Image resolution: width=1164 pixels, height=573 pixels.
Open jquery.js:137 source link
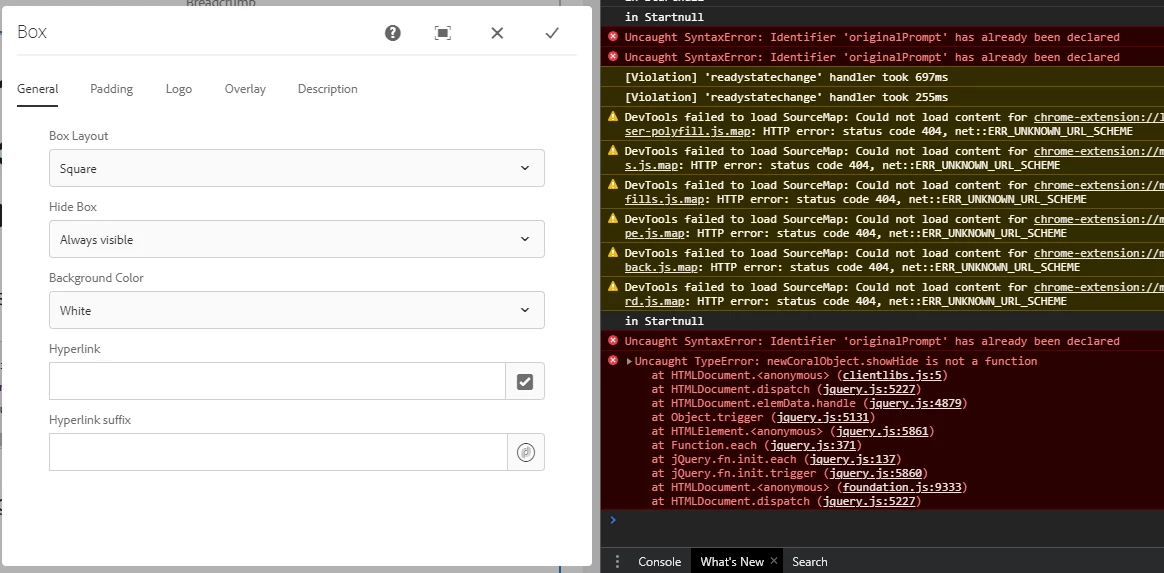[x=852, y=460]
